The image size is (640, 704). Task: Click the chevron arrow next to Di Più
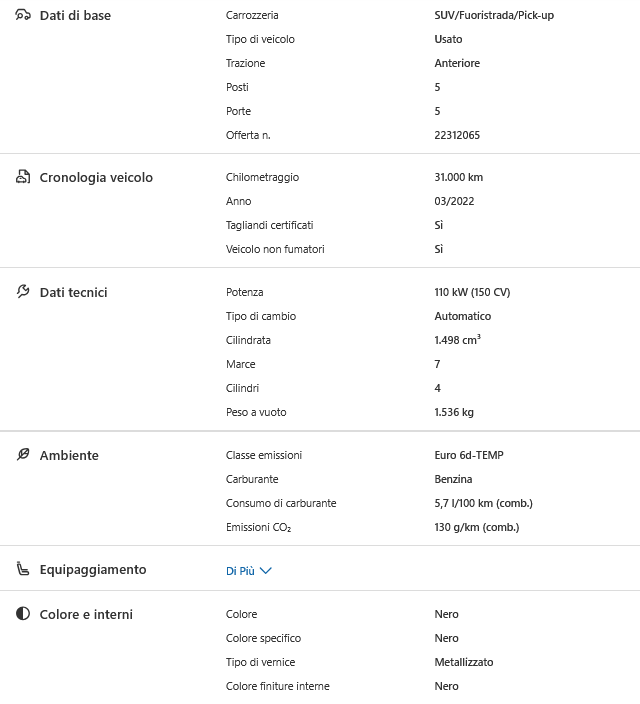[x=266, y=571]
